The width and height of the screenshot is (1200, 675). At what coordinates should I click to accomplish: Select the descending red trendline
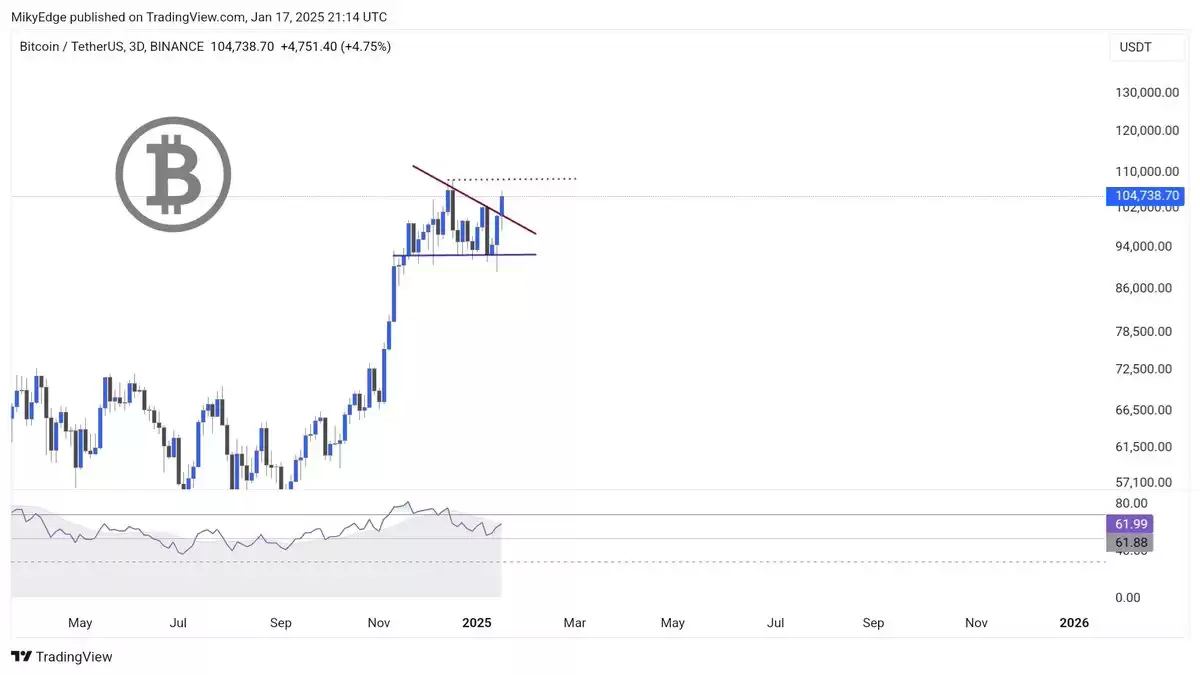(x=474, y=199)
